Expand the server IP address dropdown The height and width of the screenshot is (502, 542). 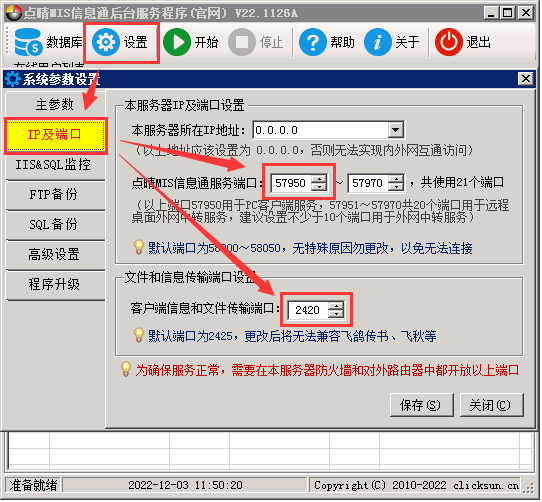(395, 130)
